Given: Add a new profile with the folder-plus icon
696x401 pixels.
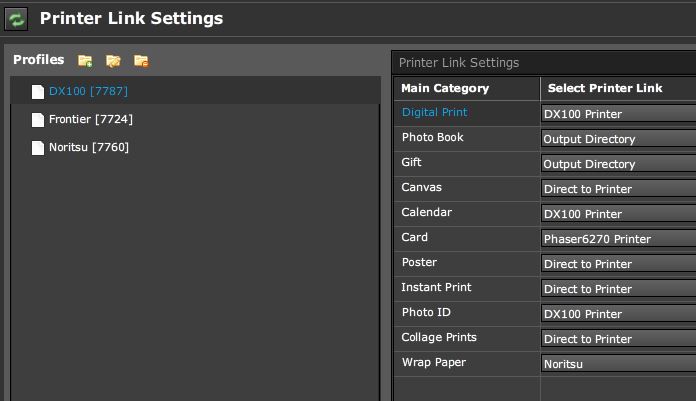Looking at the screenshot, I should [85, 61].
